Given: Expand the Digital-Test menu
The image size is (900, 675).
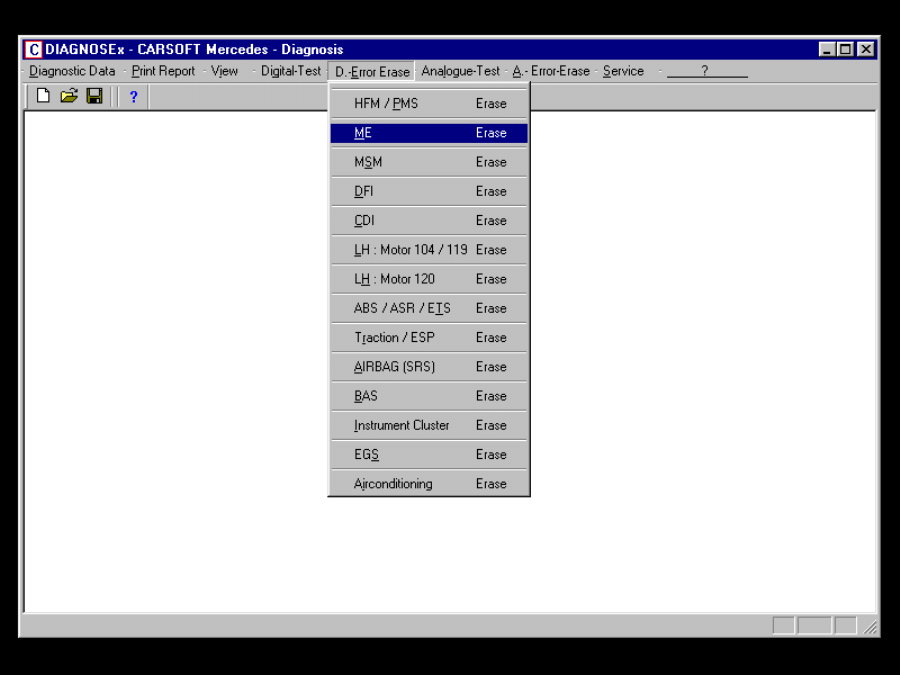Looking at the screenshot, I should pyautogui.click(x=291, y=71).
